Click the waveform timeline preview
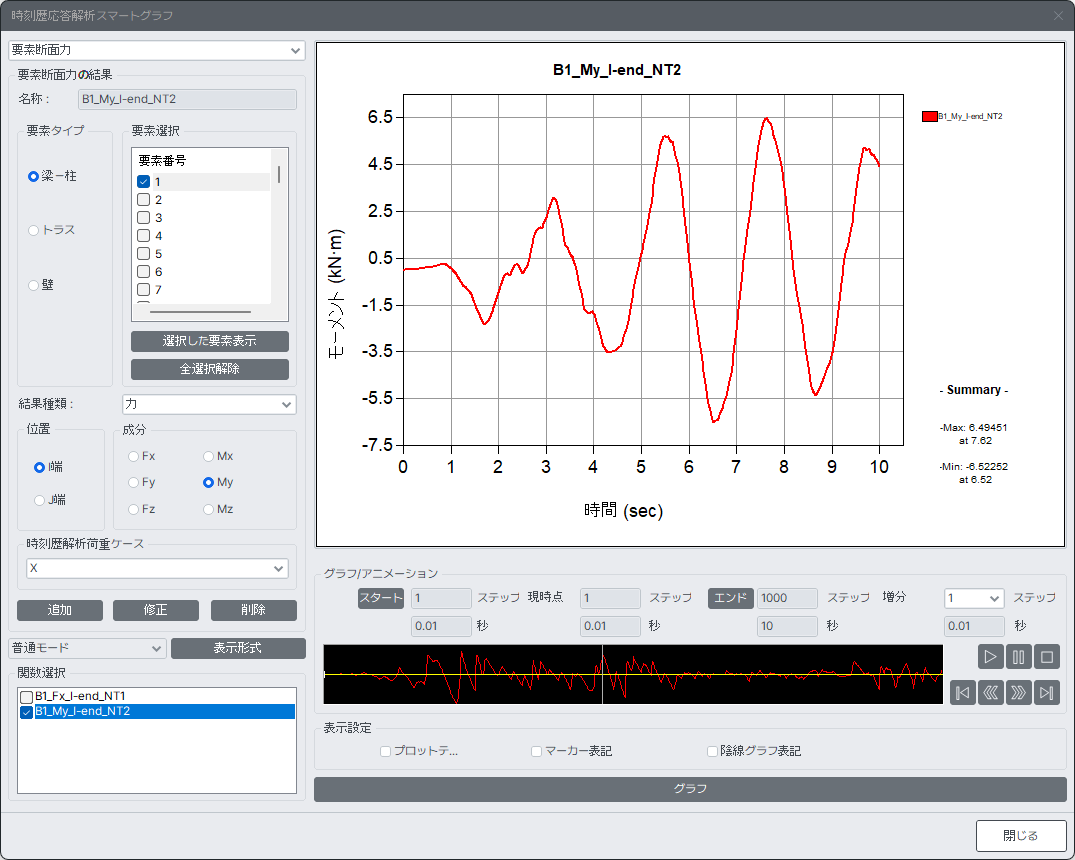This screenshot has width=1075, height=860. coord(633,674)
